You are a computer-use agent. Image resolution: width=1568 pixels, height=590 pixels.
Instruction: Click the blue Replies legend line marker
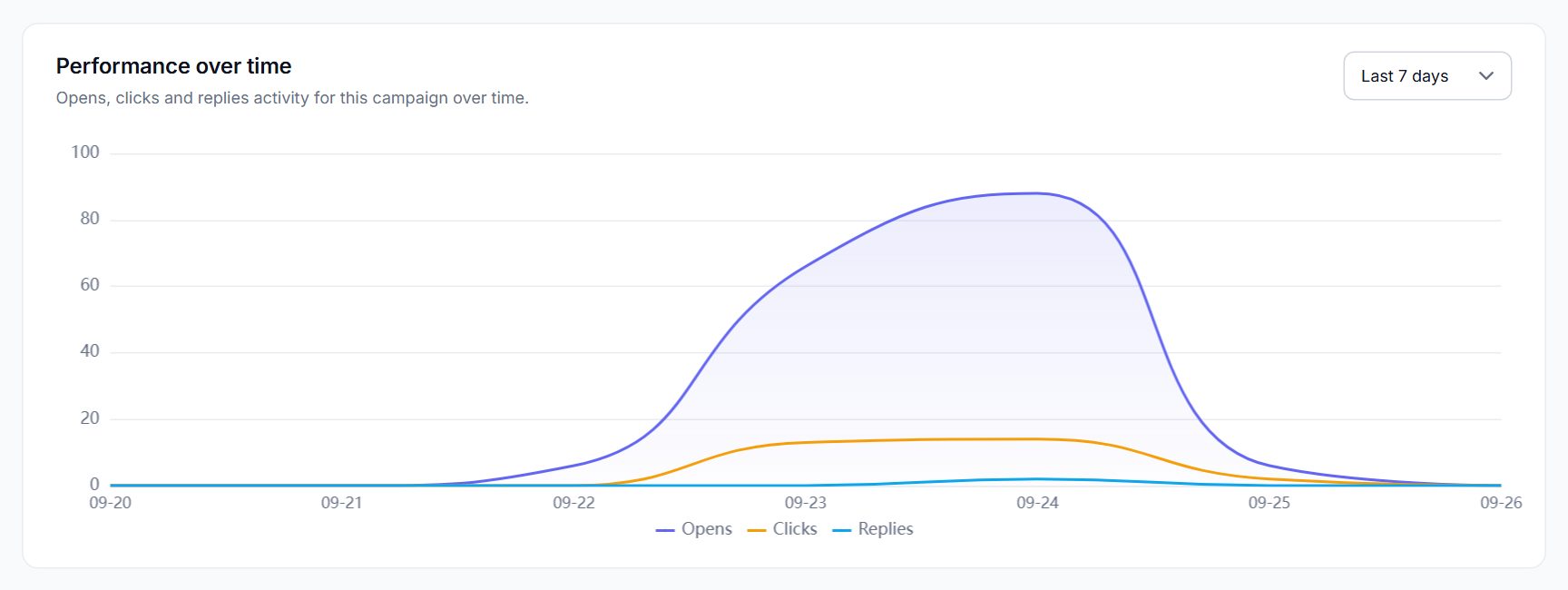pos(842,530)
